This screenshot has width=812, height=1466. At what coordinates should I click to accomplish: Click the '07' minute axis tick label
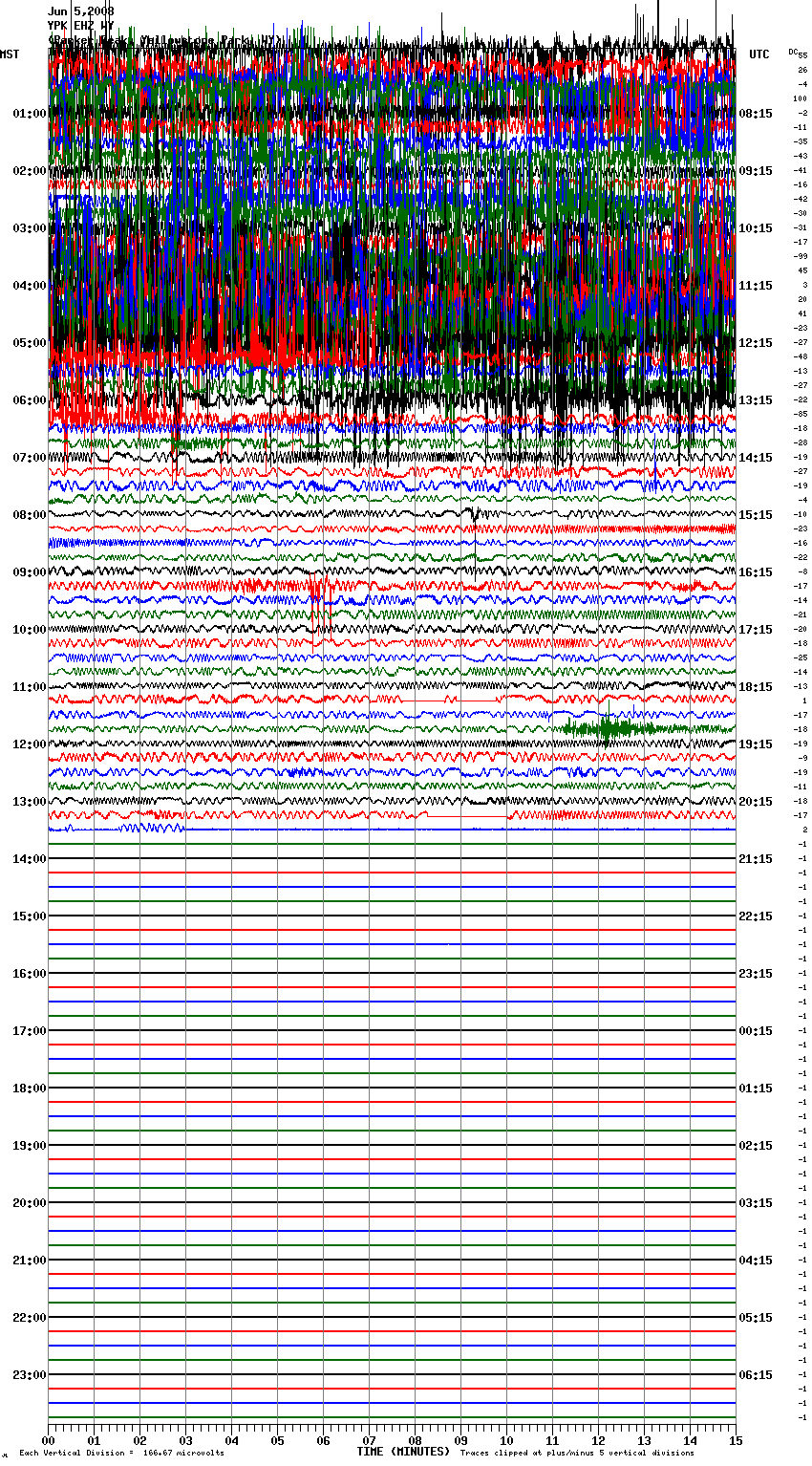coord(369,1440)
